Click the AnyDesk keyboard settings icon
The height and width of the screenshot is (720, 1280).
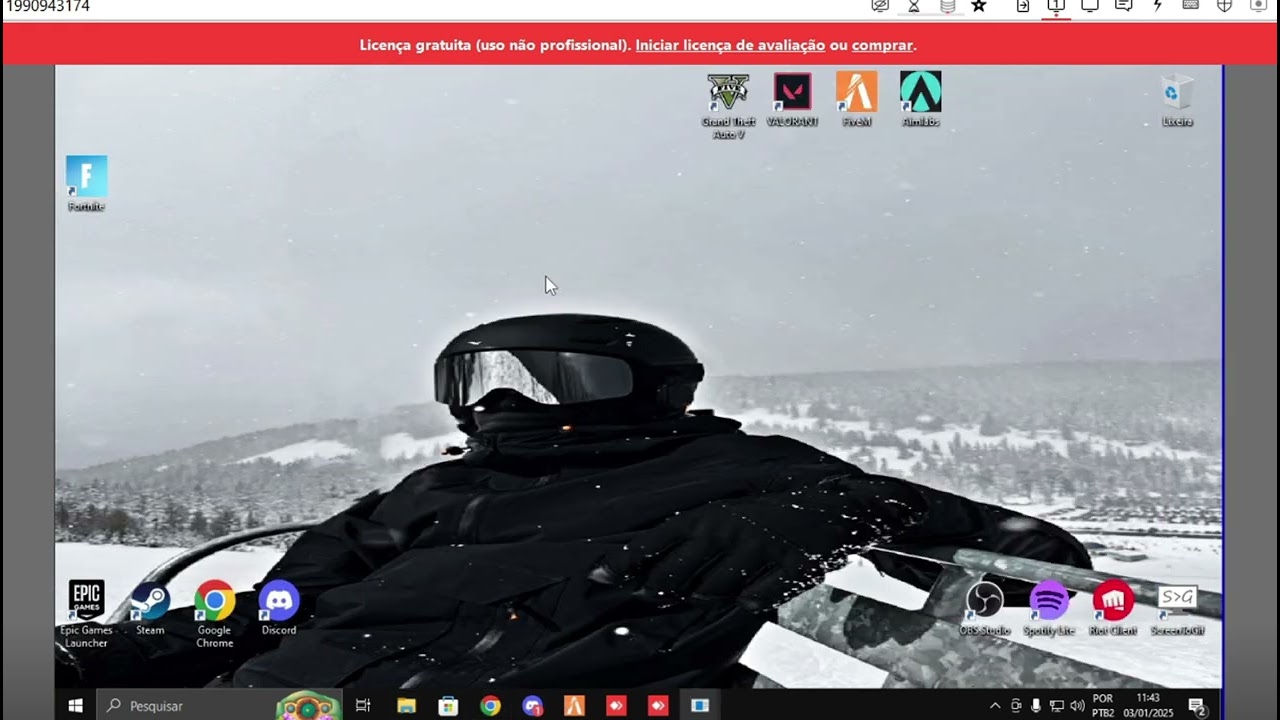[1191, 6]
